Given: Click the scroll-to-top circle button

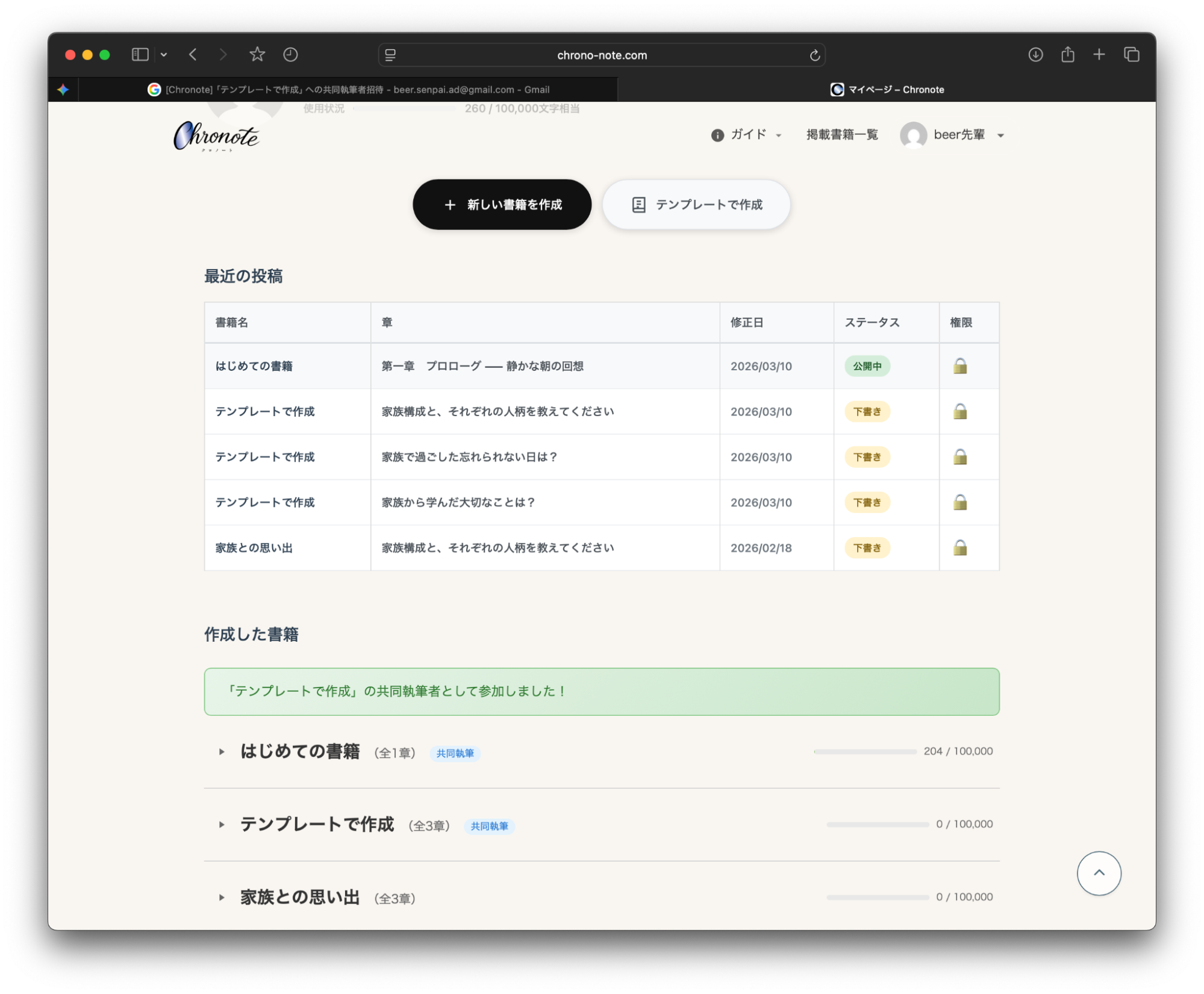Looking at the screenshot, I should pyautogui.click(x=1099, y=873).
